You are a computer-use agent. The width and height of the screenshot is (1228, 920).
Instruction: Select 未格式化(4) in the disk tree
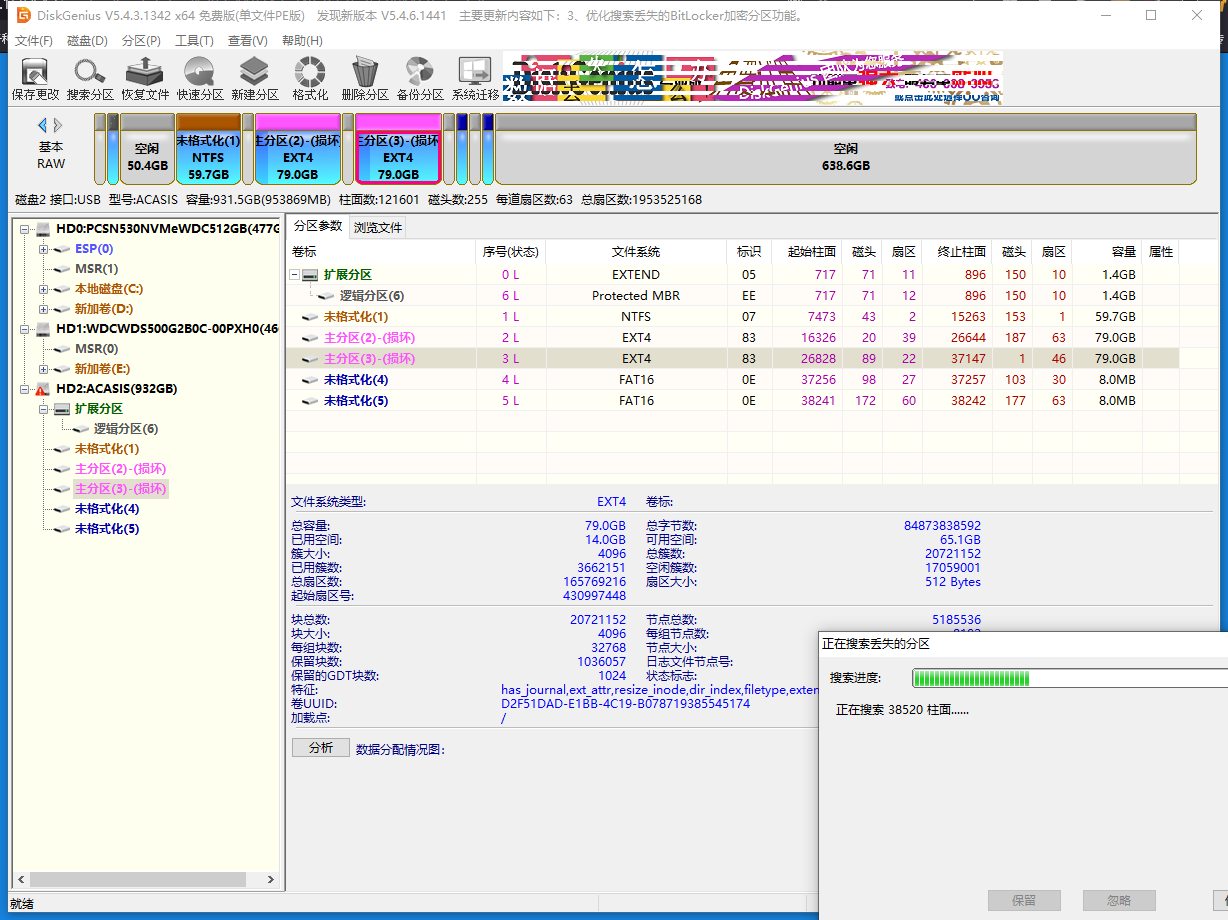pos(106,509)
